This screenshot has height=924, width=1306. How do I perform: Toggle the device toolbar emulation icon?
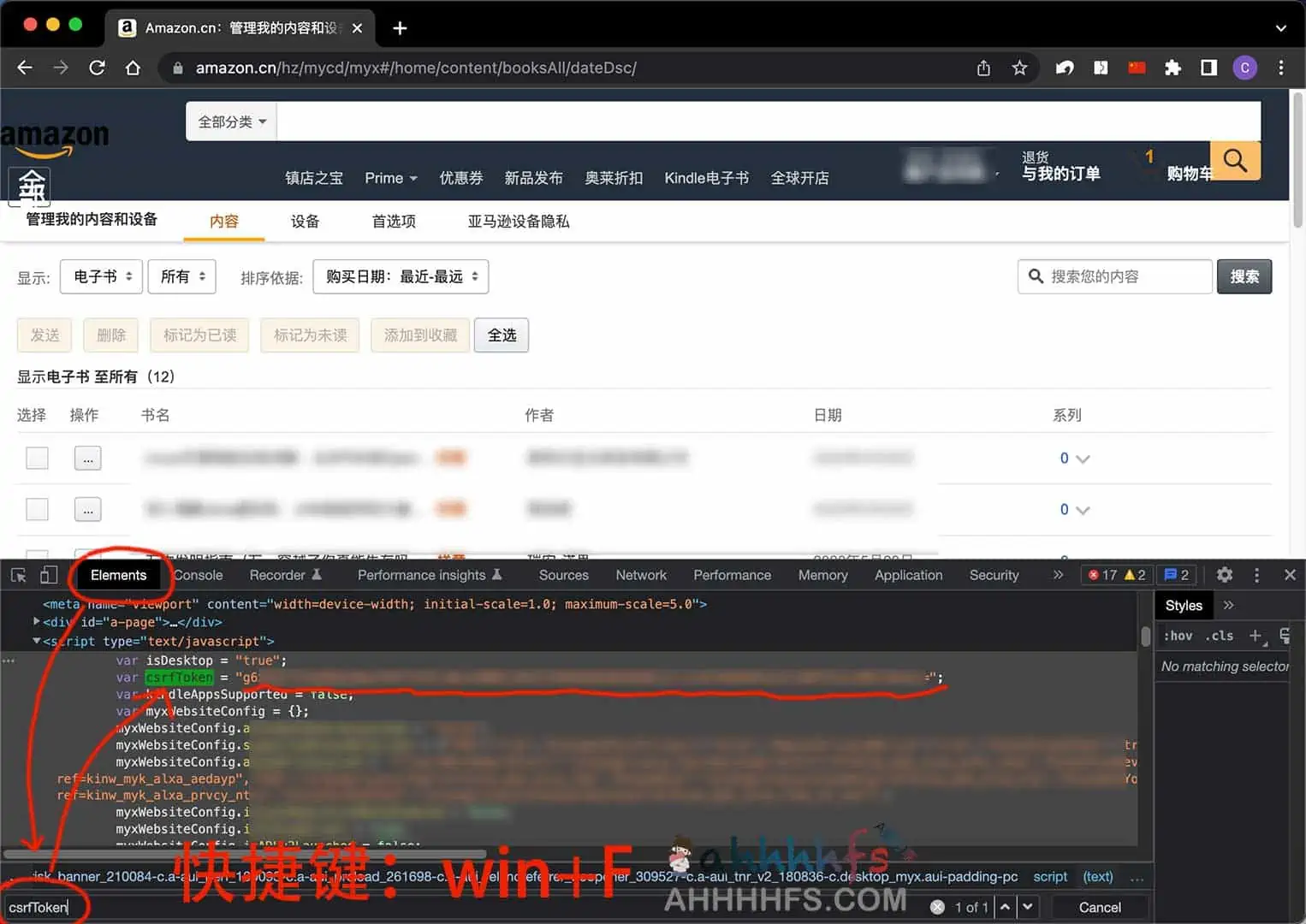pyautogui.click(x=47, y=575)
